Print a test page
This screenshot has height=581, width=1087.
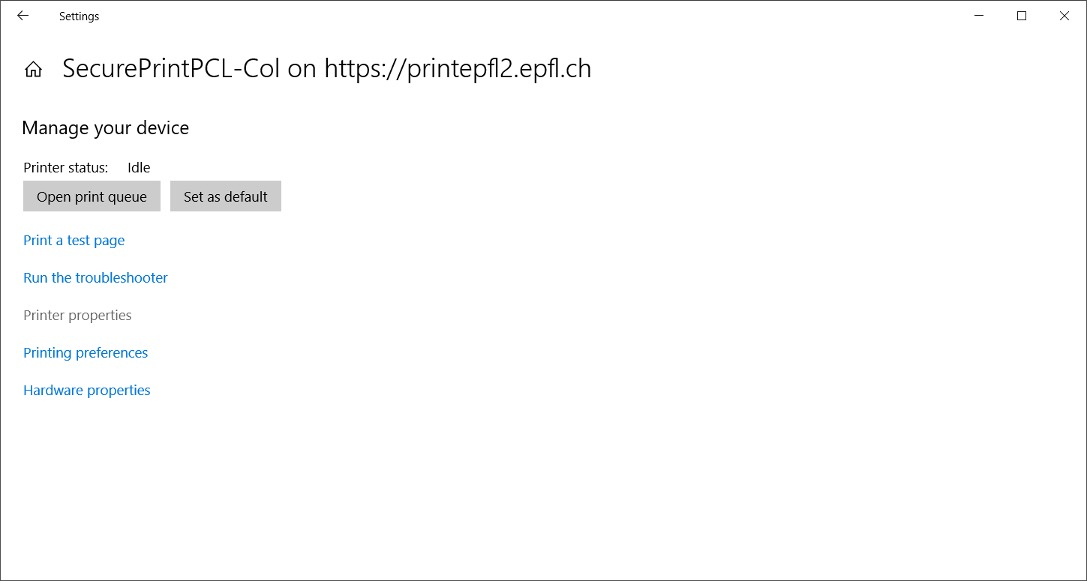coord(74,240)
